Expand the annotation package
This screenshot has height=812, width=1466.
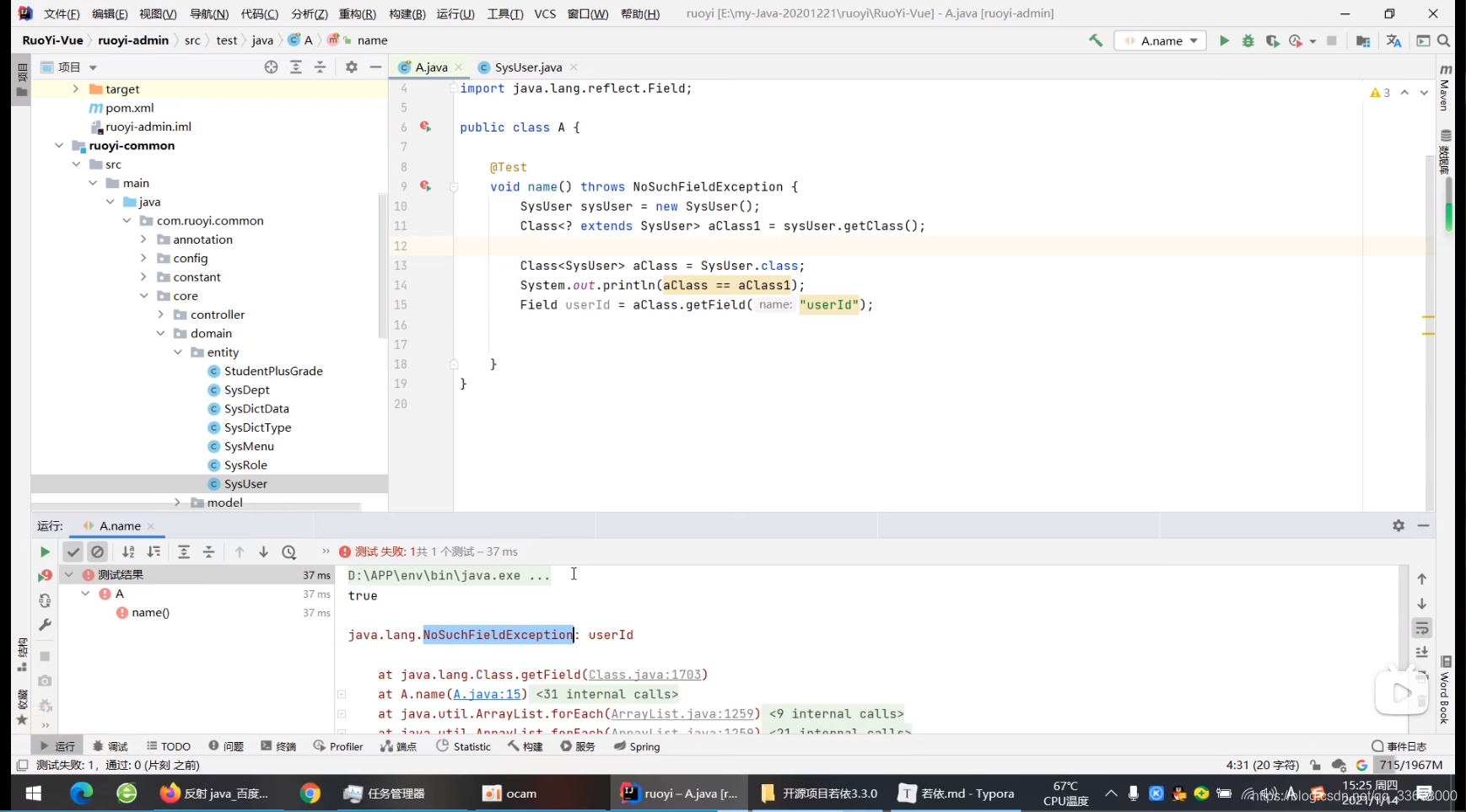(143, 239)
